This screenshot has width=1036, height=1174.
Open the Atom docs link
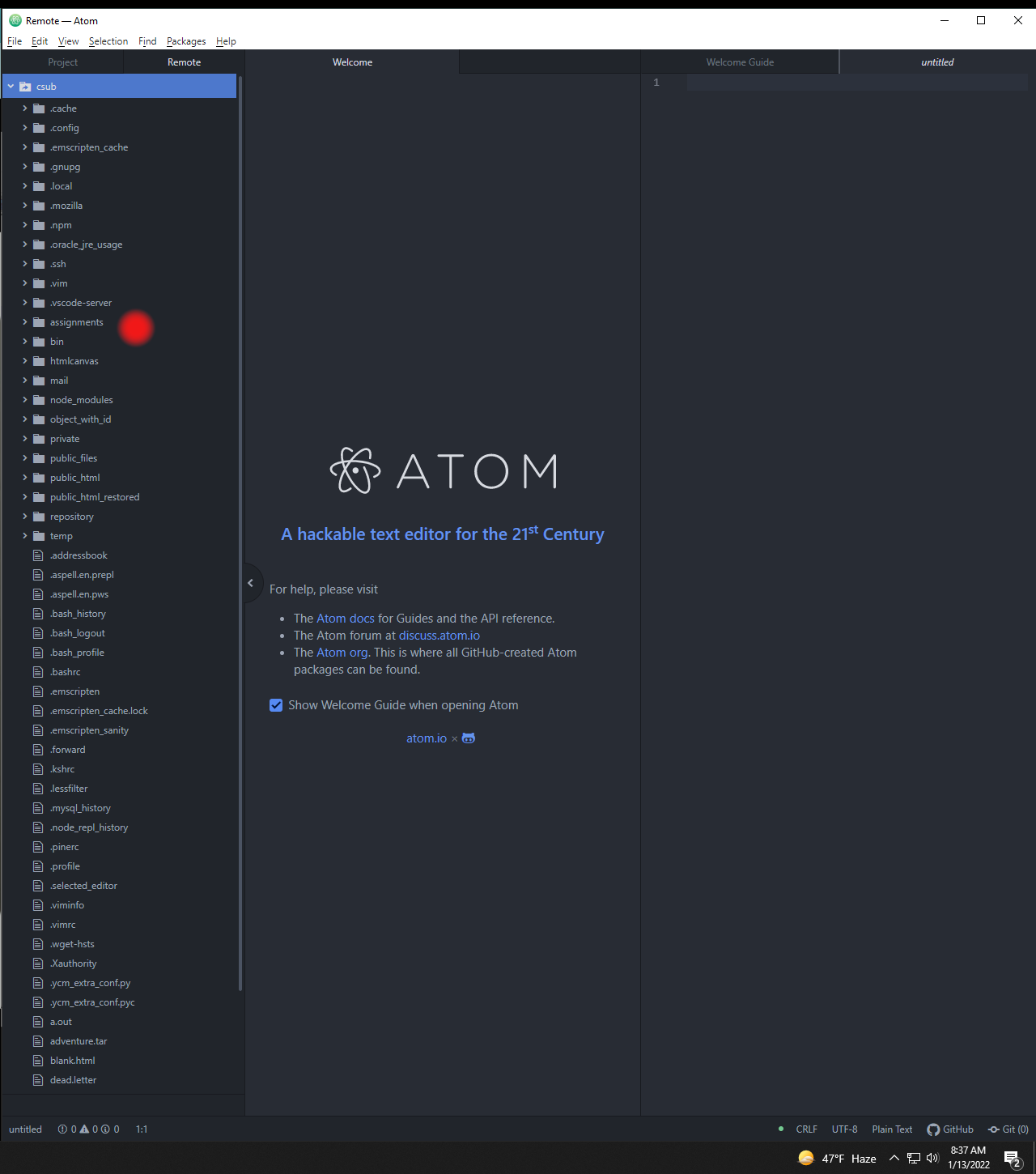[346, 619]
